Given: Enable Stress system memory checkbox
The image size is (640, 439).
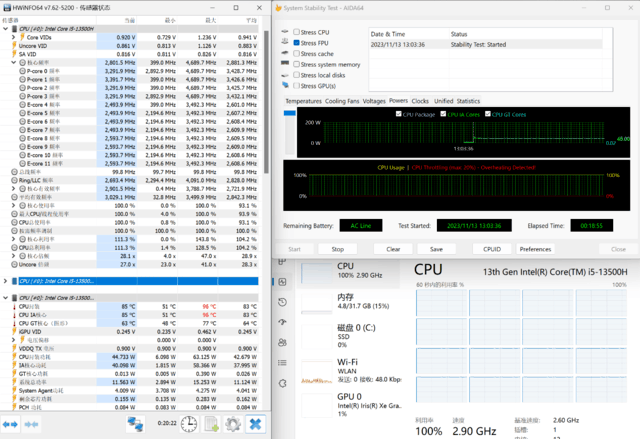Looking at the screenshot, I should 297,64.
